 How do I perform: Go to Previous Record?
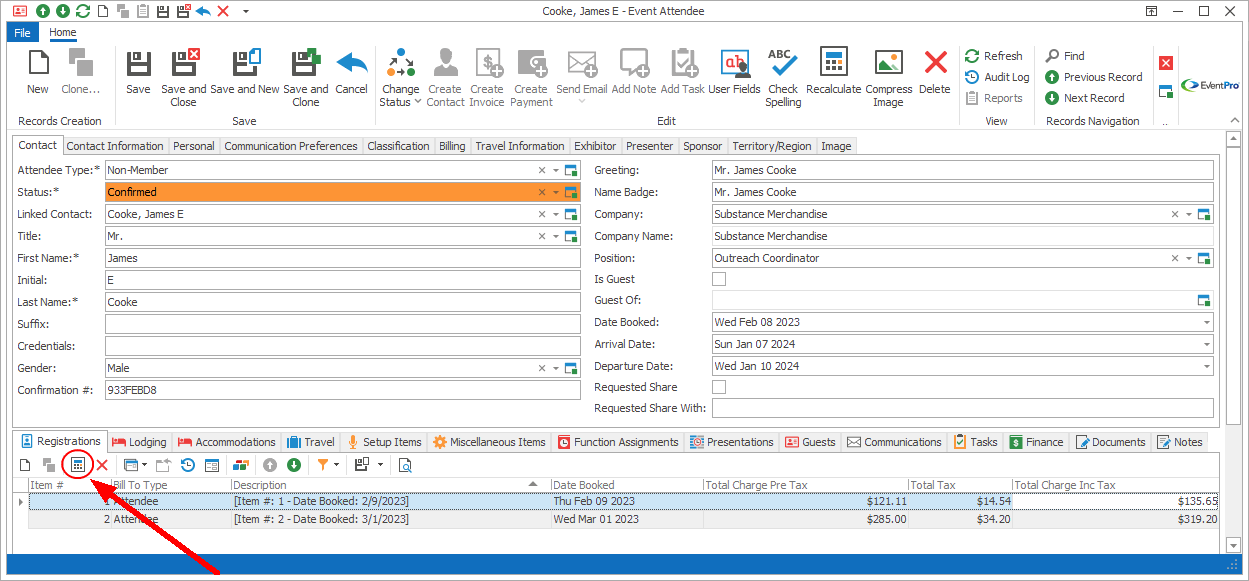tap(1093, 77)
